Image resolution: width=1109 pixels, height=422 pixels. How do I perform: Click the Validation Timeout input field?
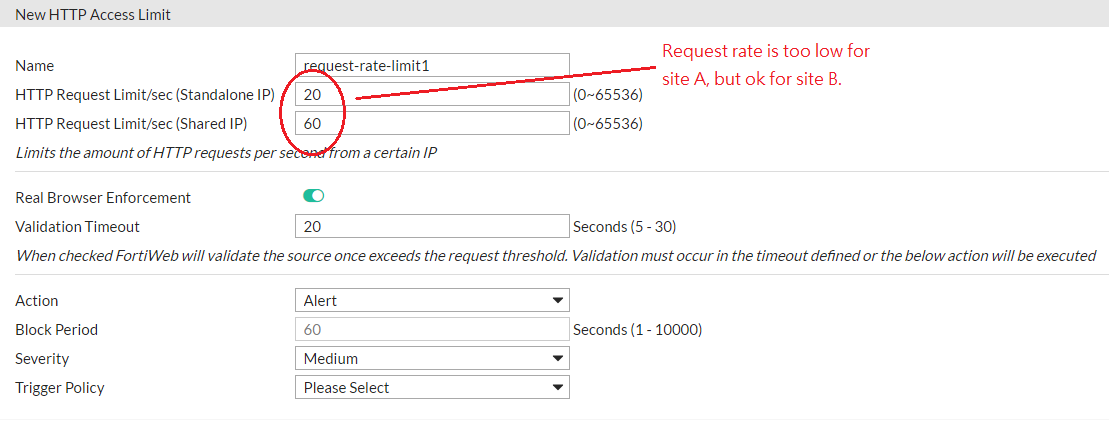[432, 227]
